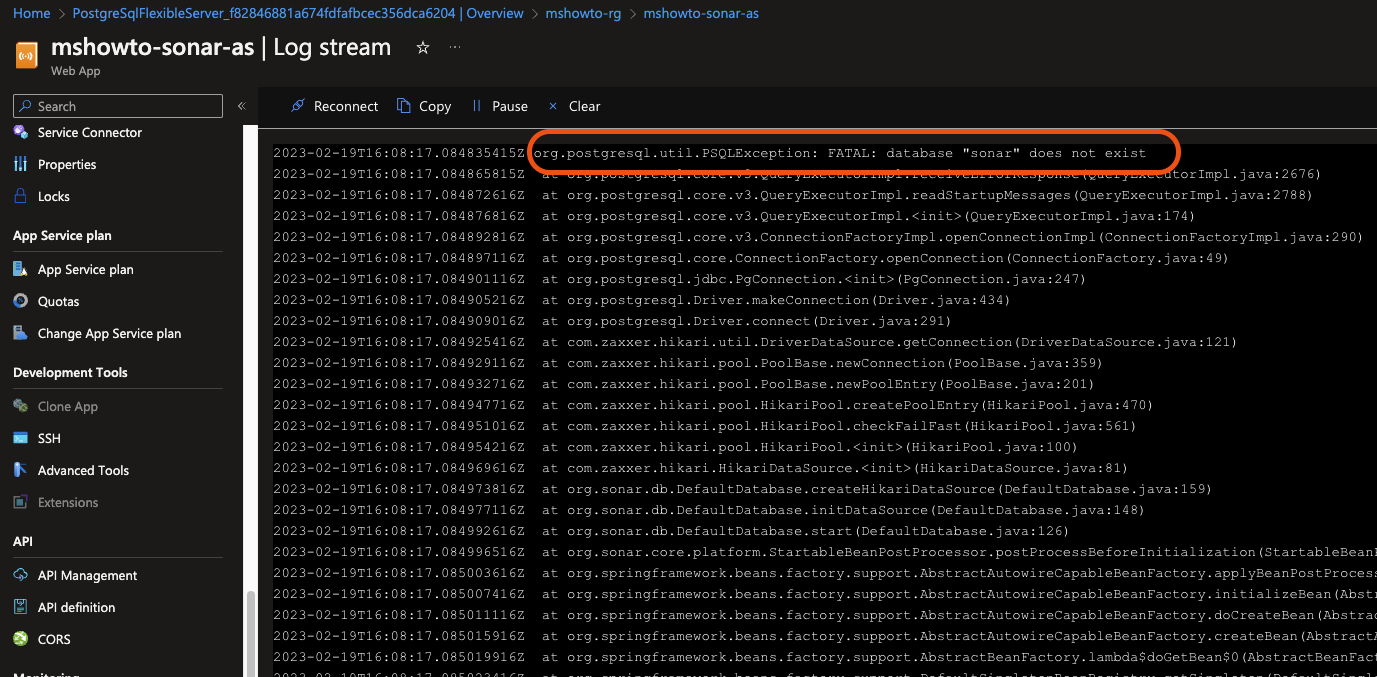
Task: Click the CORS icon
Action: pos(20,639)
